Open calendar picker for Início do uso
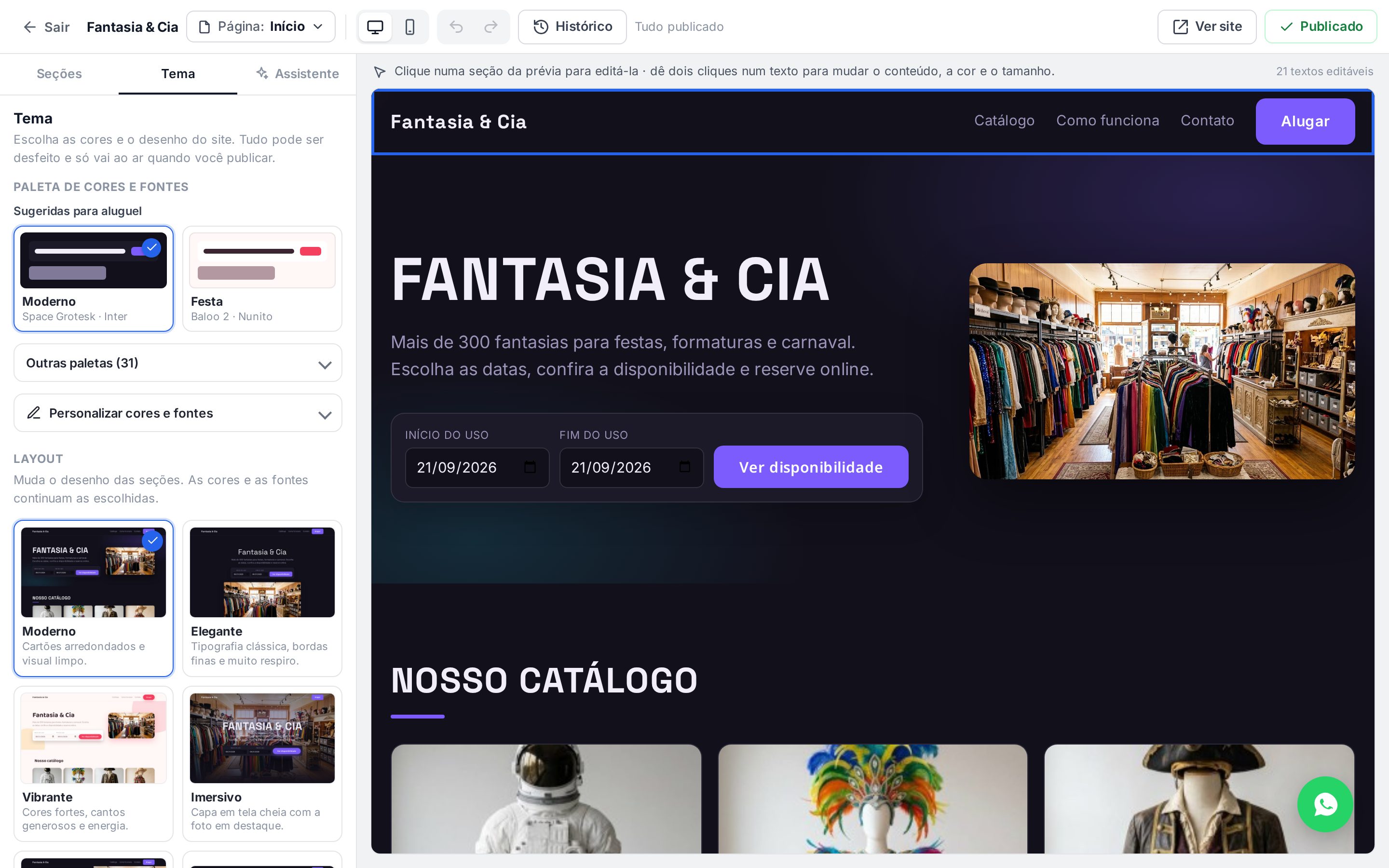This screenshot has height=868, width=1389. coord(530,467)
